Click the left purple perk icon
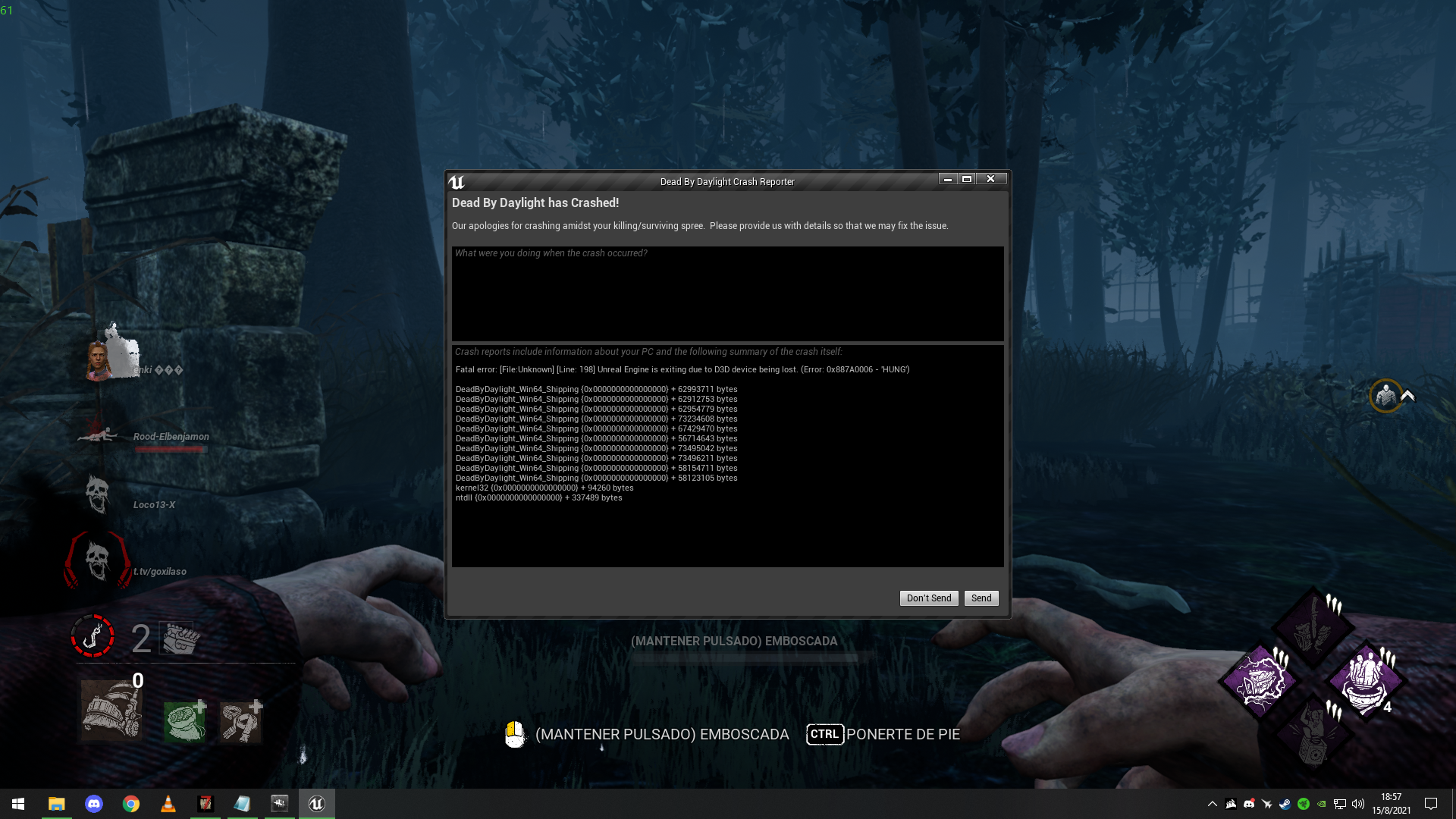1456x819 pixels. [x=1260, y=681]
